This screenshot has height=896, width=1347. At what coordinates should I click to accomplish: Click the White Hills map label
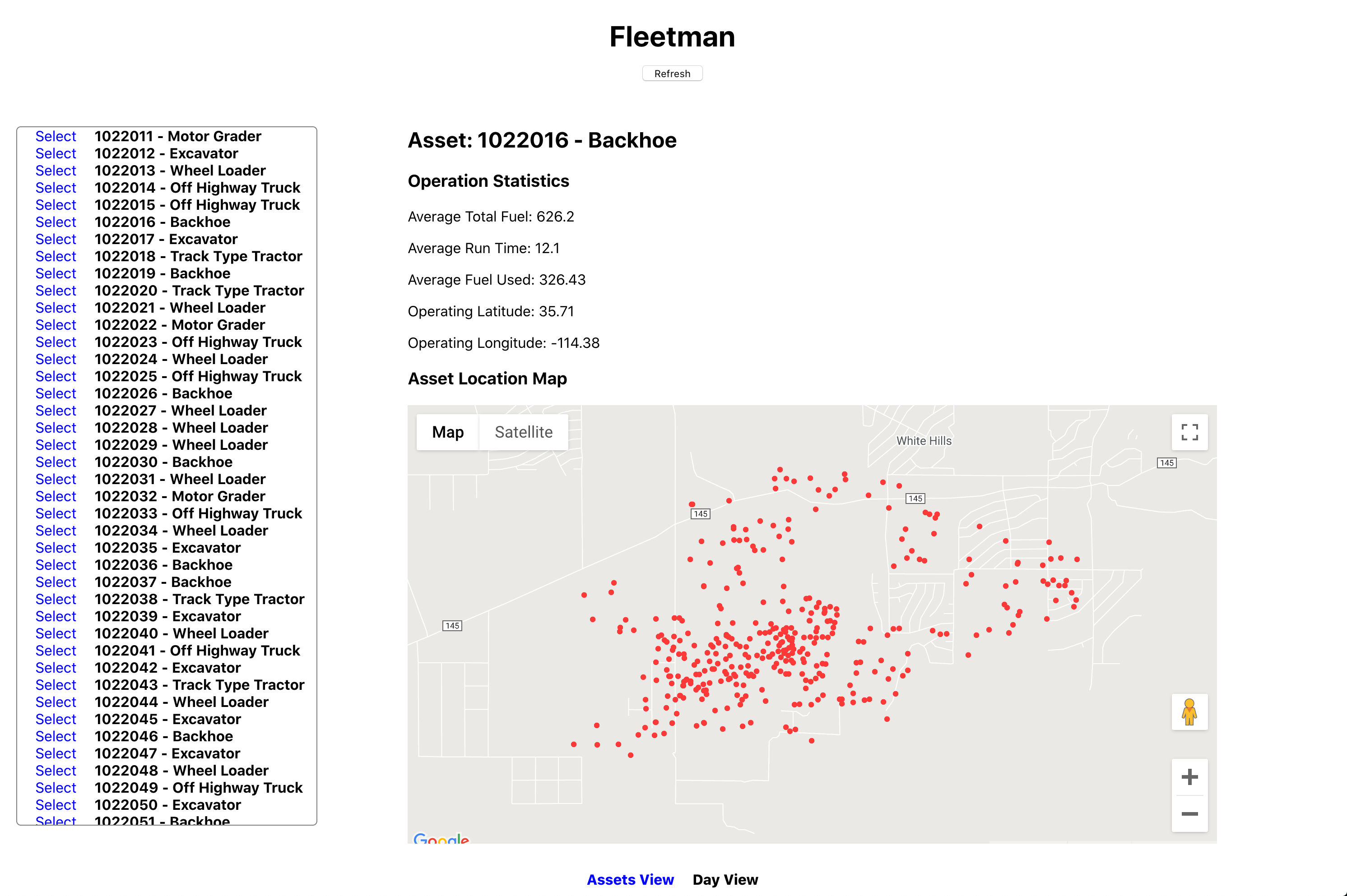(x=923, y=441)
